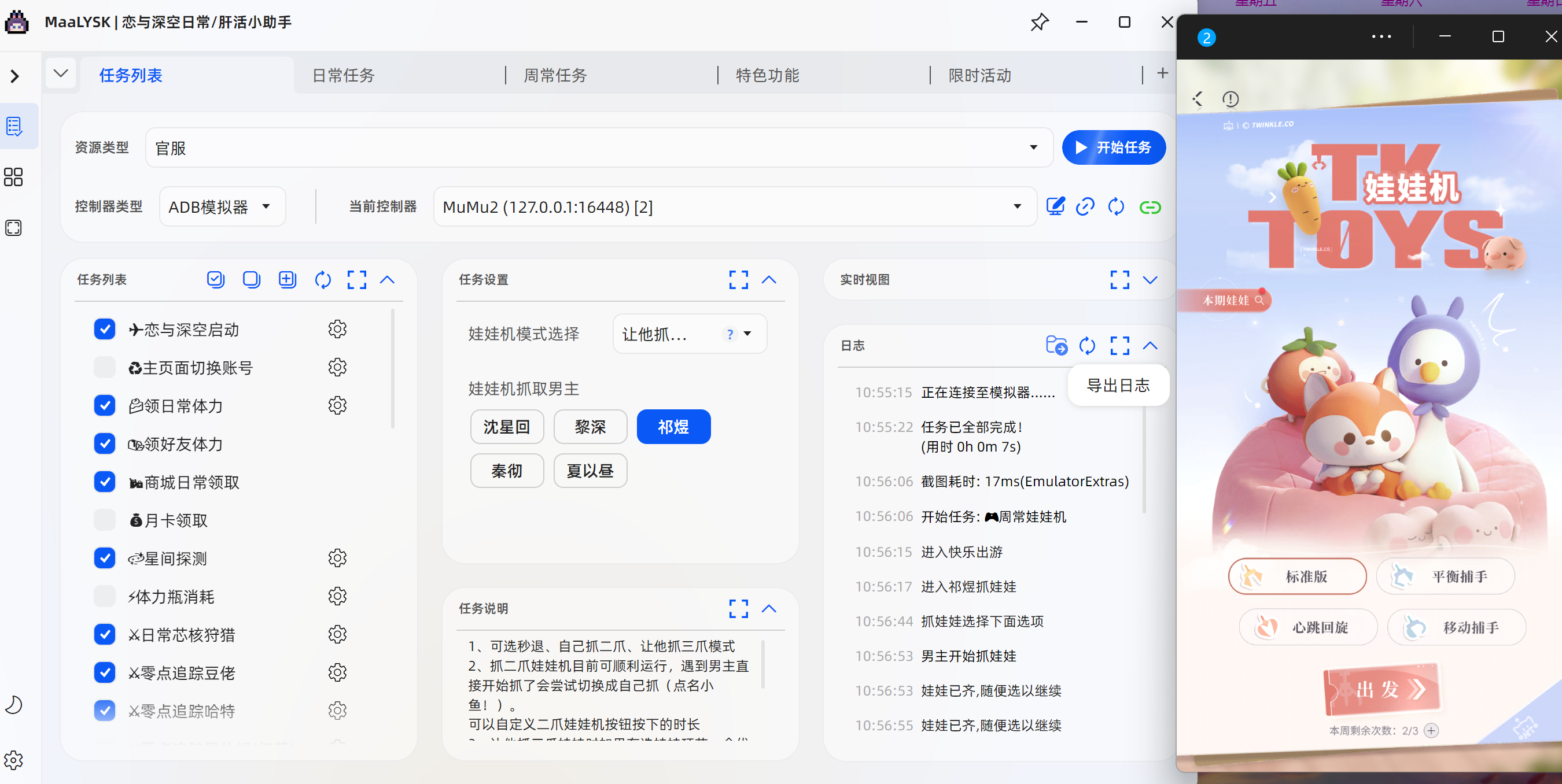Viewport: 1562px width, 784px height.
Task: Go back arrow in emulator window
Action: point(1198,99)
